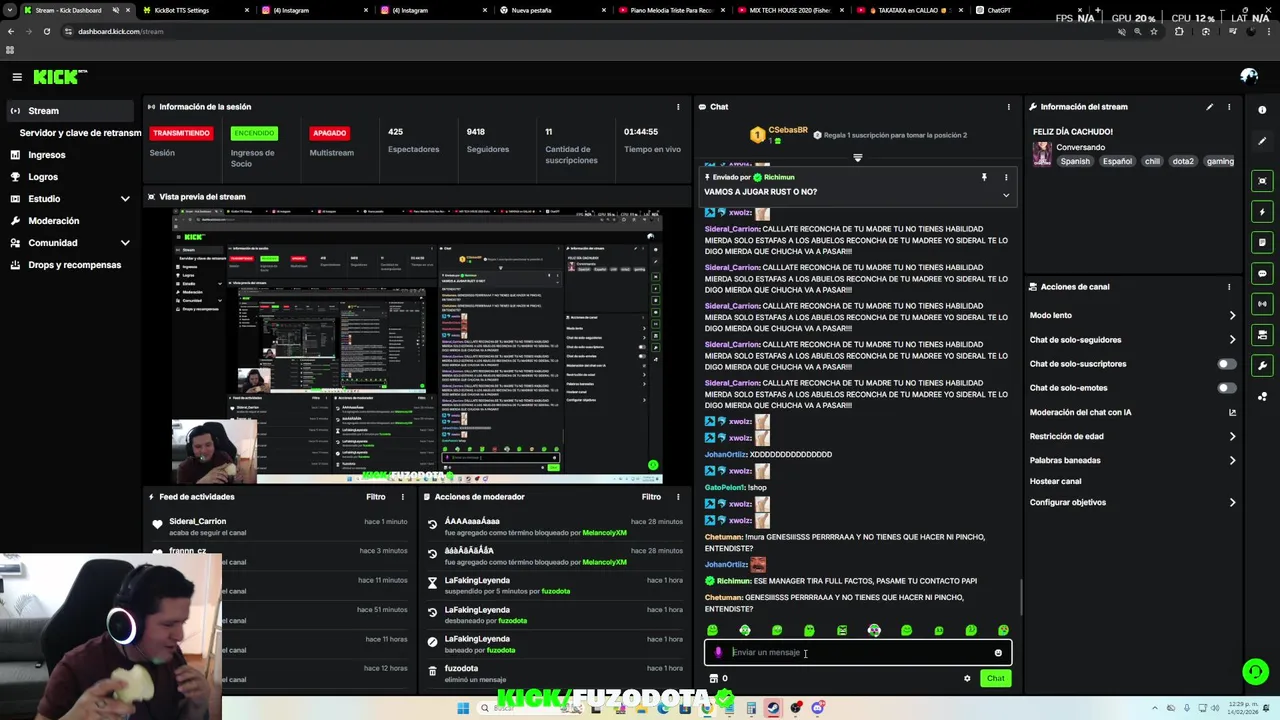Open Moderación del chat con IA external link
Screen dimensions: 1280x720
1232,412
